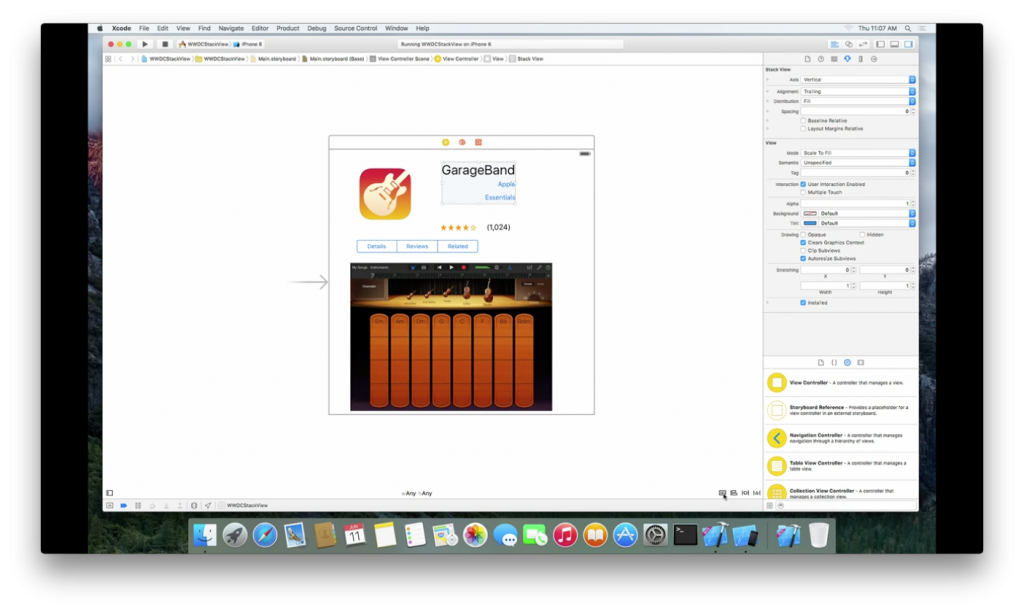Click the Pin constraints button

(745, 493)
